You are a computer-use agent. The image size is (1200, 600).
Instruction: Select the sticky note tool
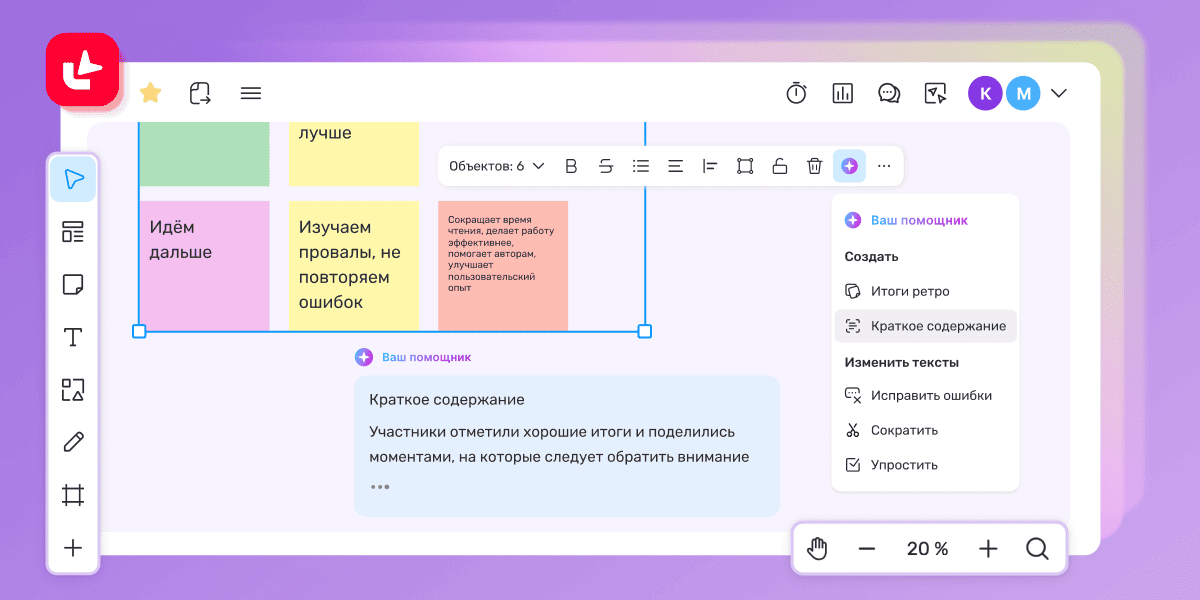(73, 285)
